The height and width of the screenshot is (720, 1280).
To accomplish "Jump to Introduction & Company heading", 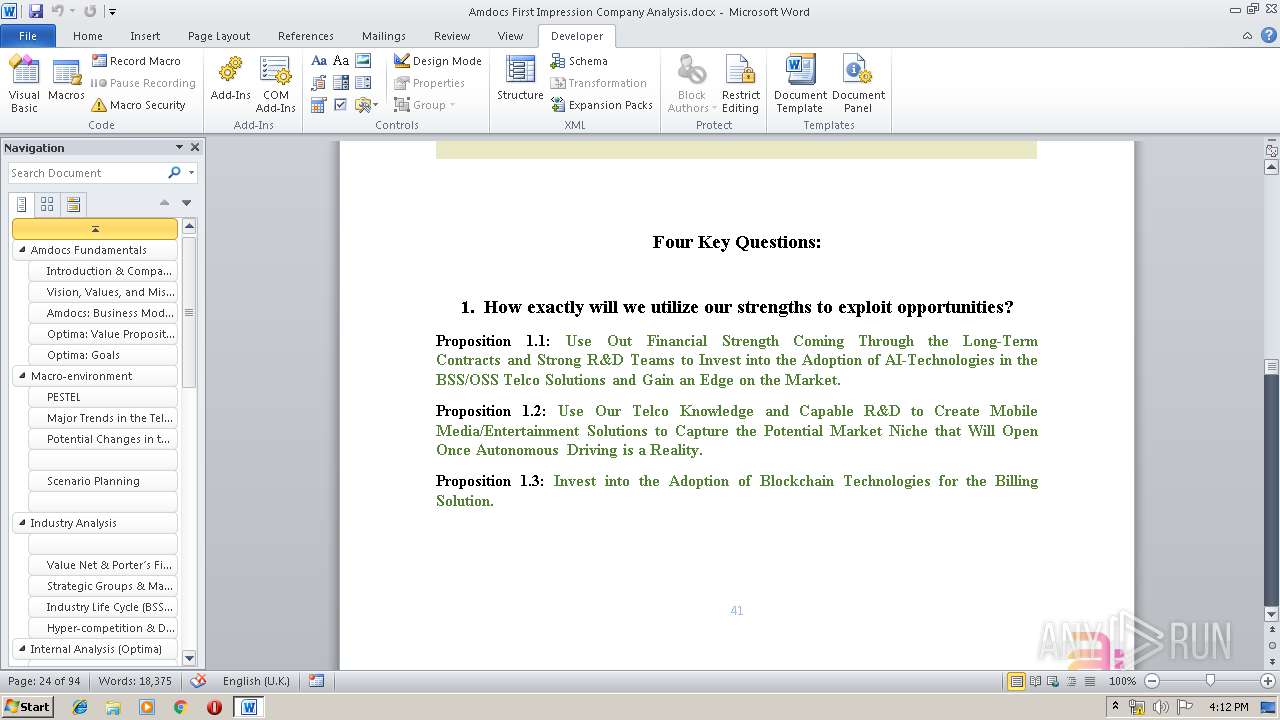I will (103, 271).
